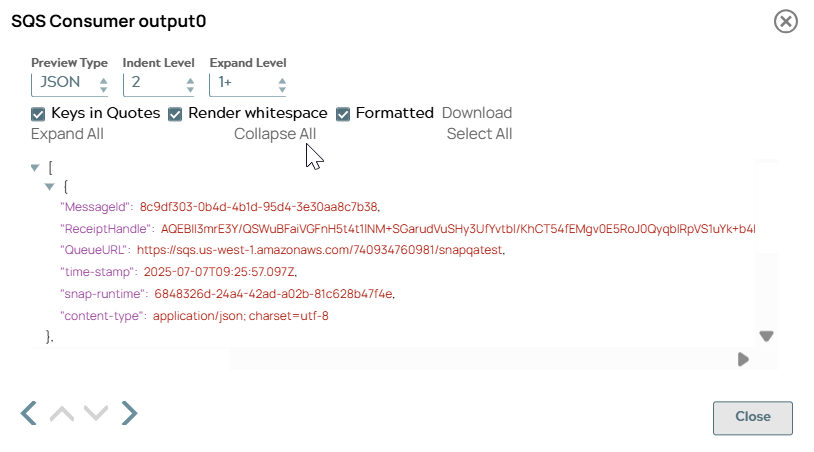Go to next output with right chevron
Image resolution: width=814 pixels, height=452 pixels.
129,413
